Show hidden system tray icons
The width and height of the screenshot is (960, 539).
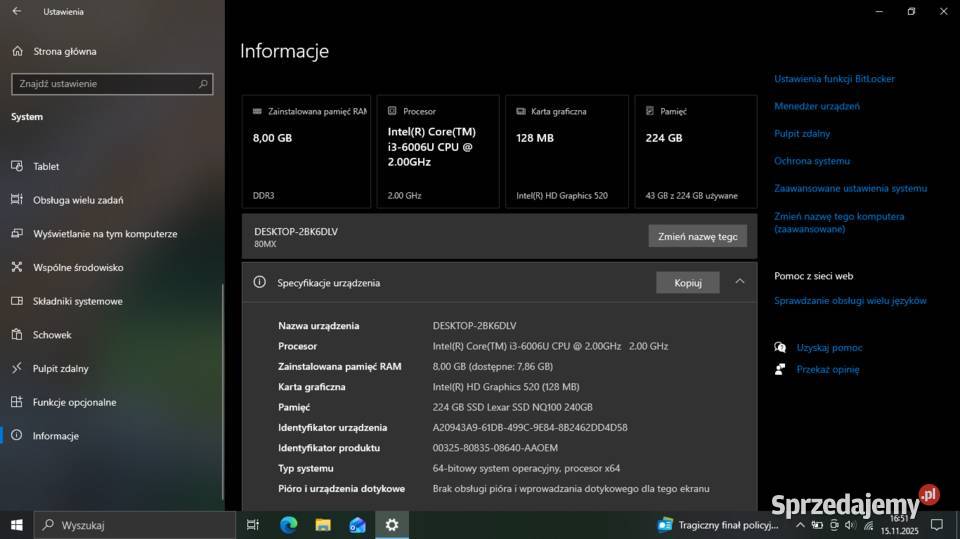tap(800, 525)
